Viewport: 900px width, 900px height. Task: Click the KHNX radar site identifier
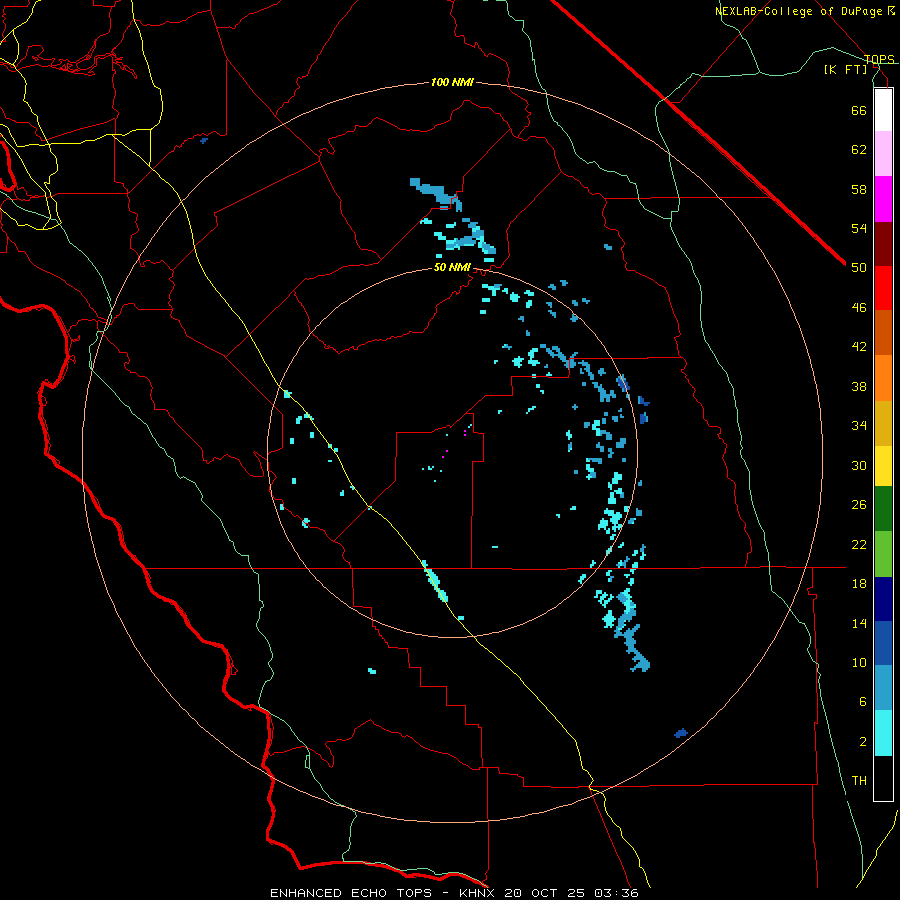click(x=476, y=893)
